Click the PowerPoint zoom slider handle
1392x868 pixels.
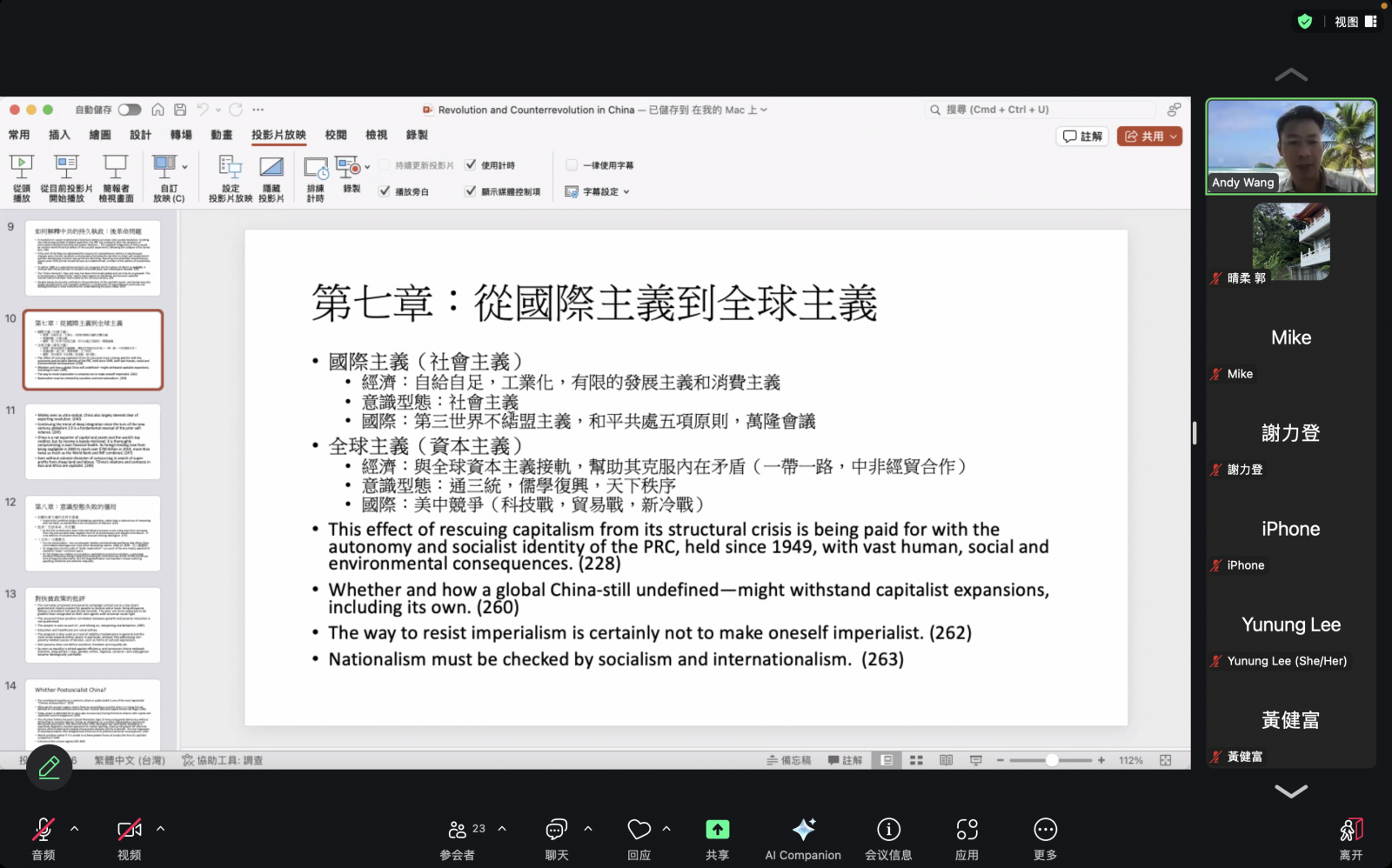pos(1052,760)
